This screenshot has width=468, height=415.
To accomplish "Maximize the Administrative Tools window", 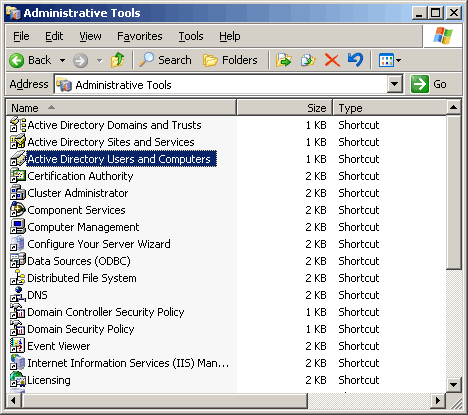I will (436, 13).
